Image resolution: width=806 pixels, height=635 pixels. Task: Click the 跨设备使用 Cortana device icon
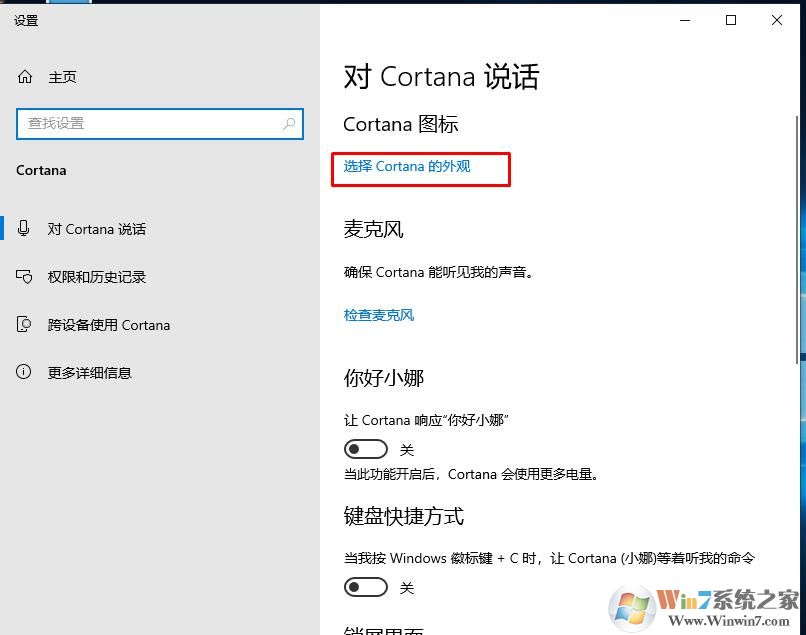click(24, 324)
